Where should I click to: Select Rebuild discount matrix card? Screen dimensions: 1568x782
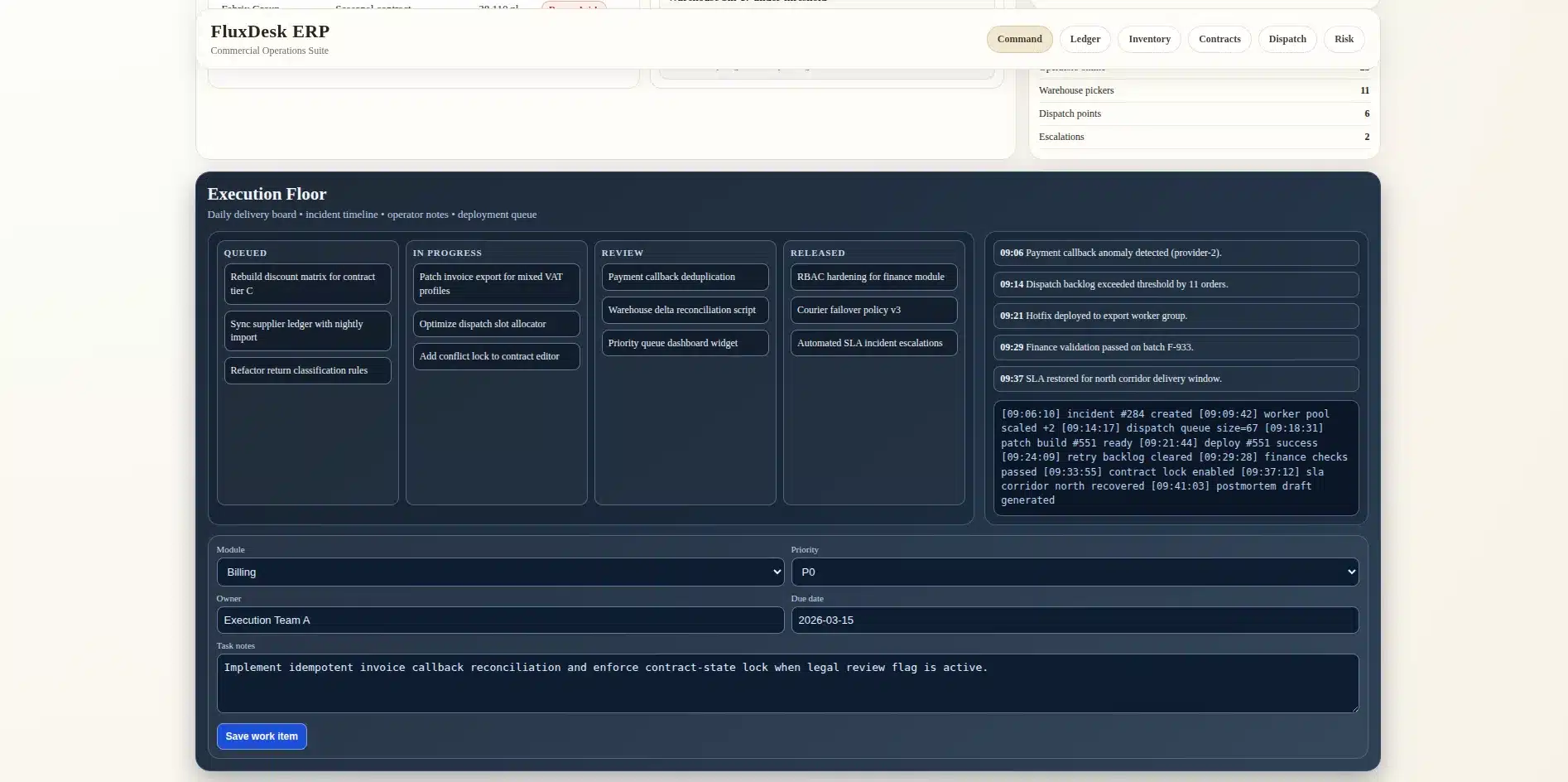[x=307, y=284]
